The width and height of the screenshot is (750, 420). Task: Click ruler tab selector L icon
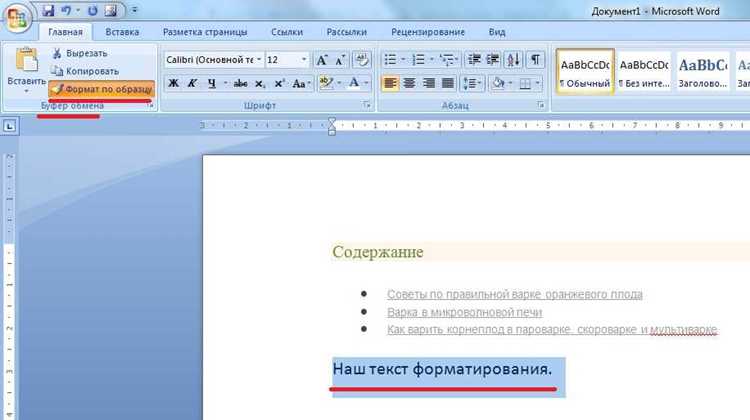pos(10,126)
